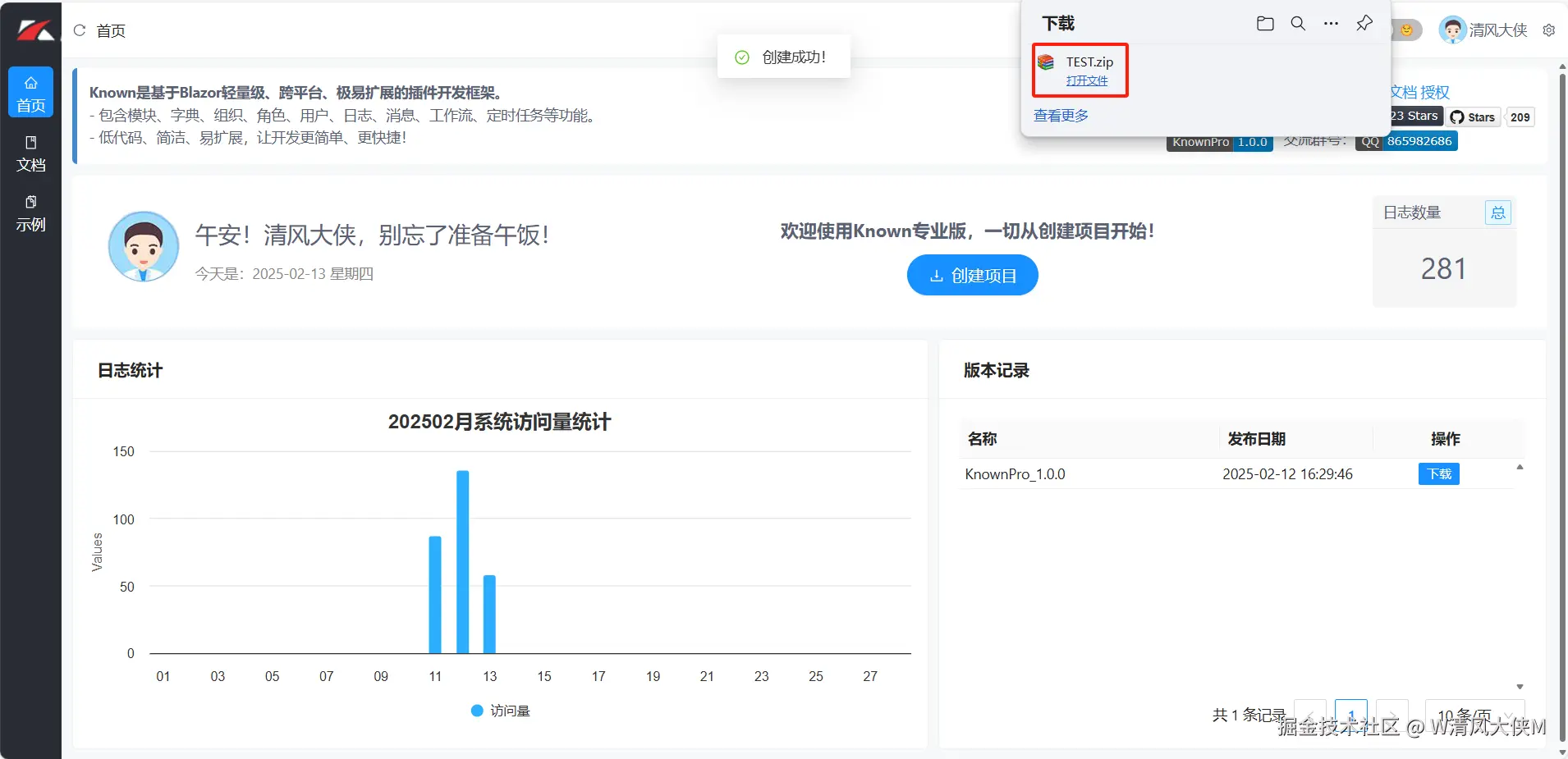Click the page scrollbar up arrow
1568x759 pixels.
click(x=1561, y=66)
